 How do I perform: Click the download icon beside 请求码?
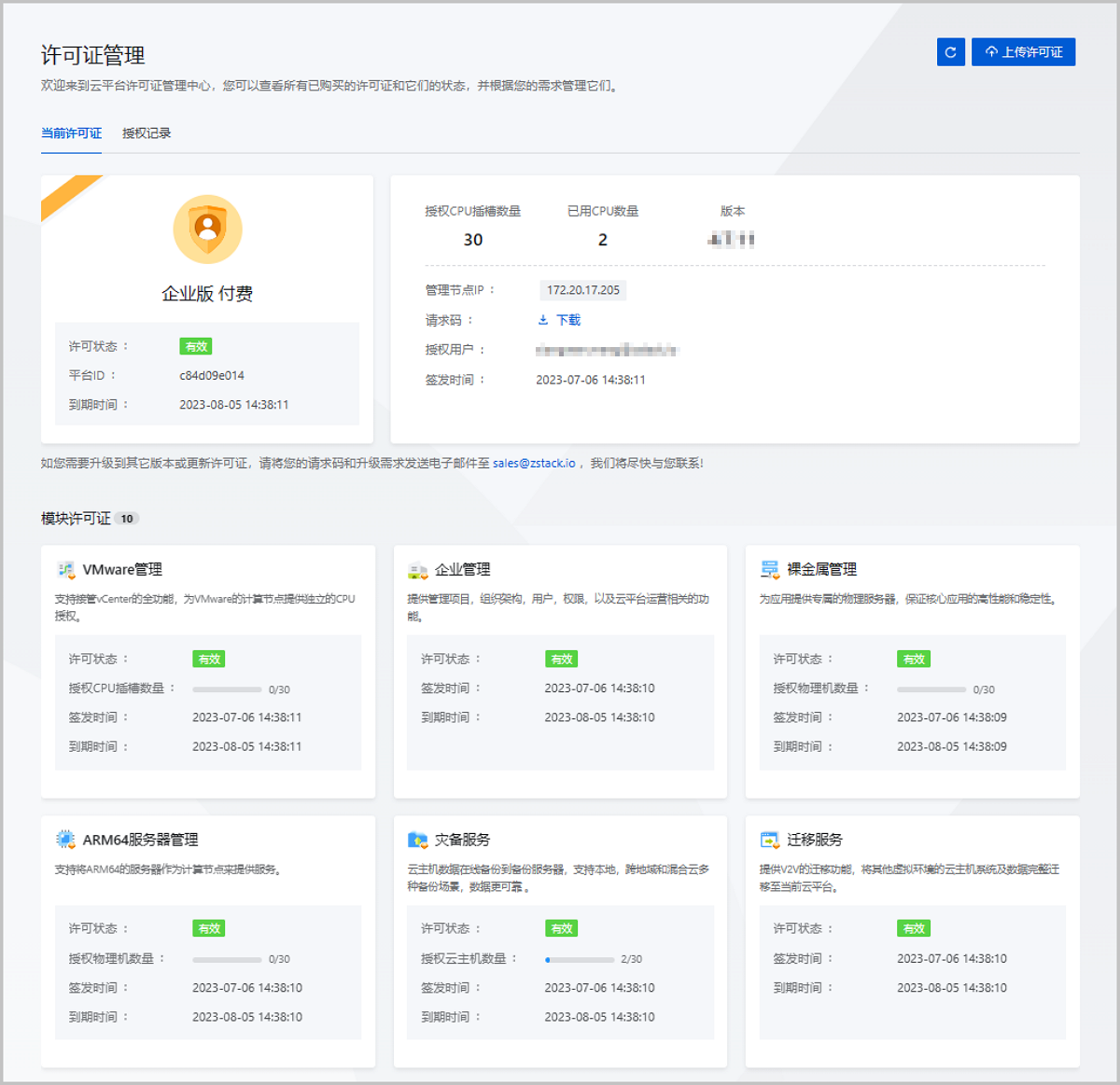(541, 319)
